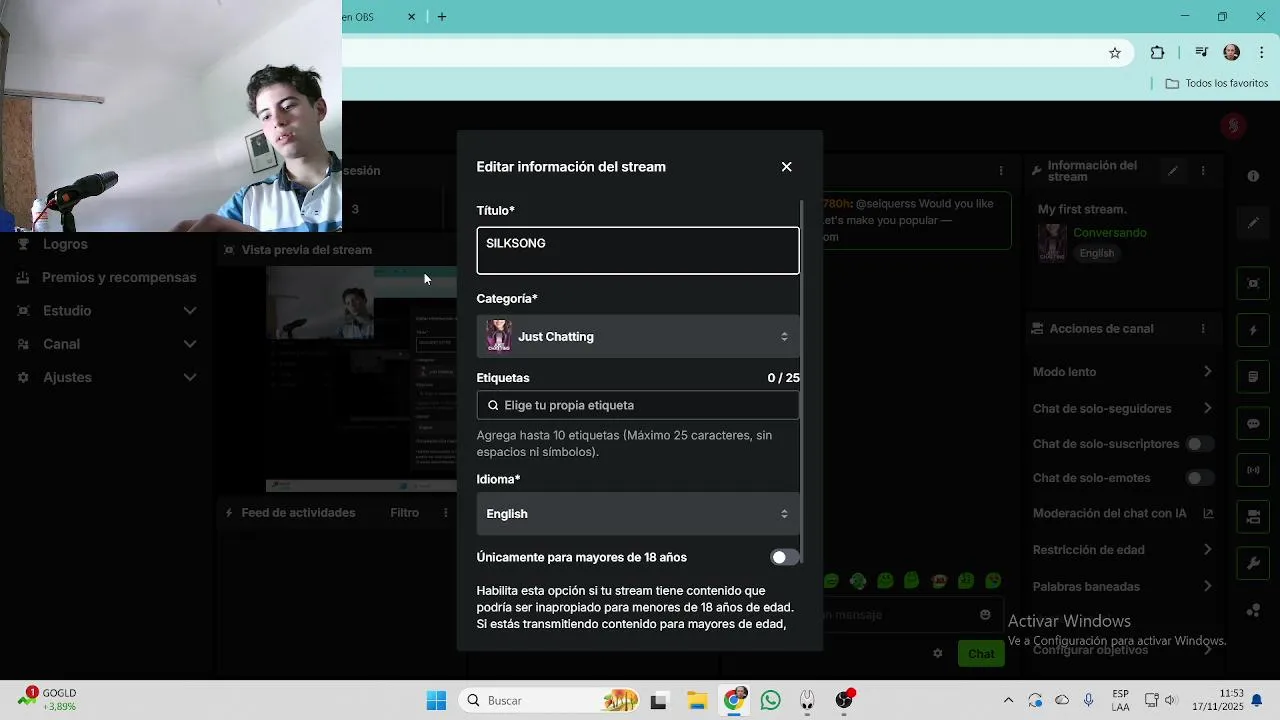Open the Categoría dropdown showing Just Chatting
The height and width of the screenshot is (720, 1280).
coord(638,337)
